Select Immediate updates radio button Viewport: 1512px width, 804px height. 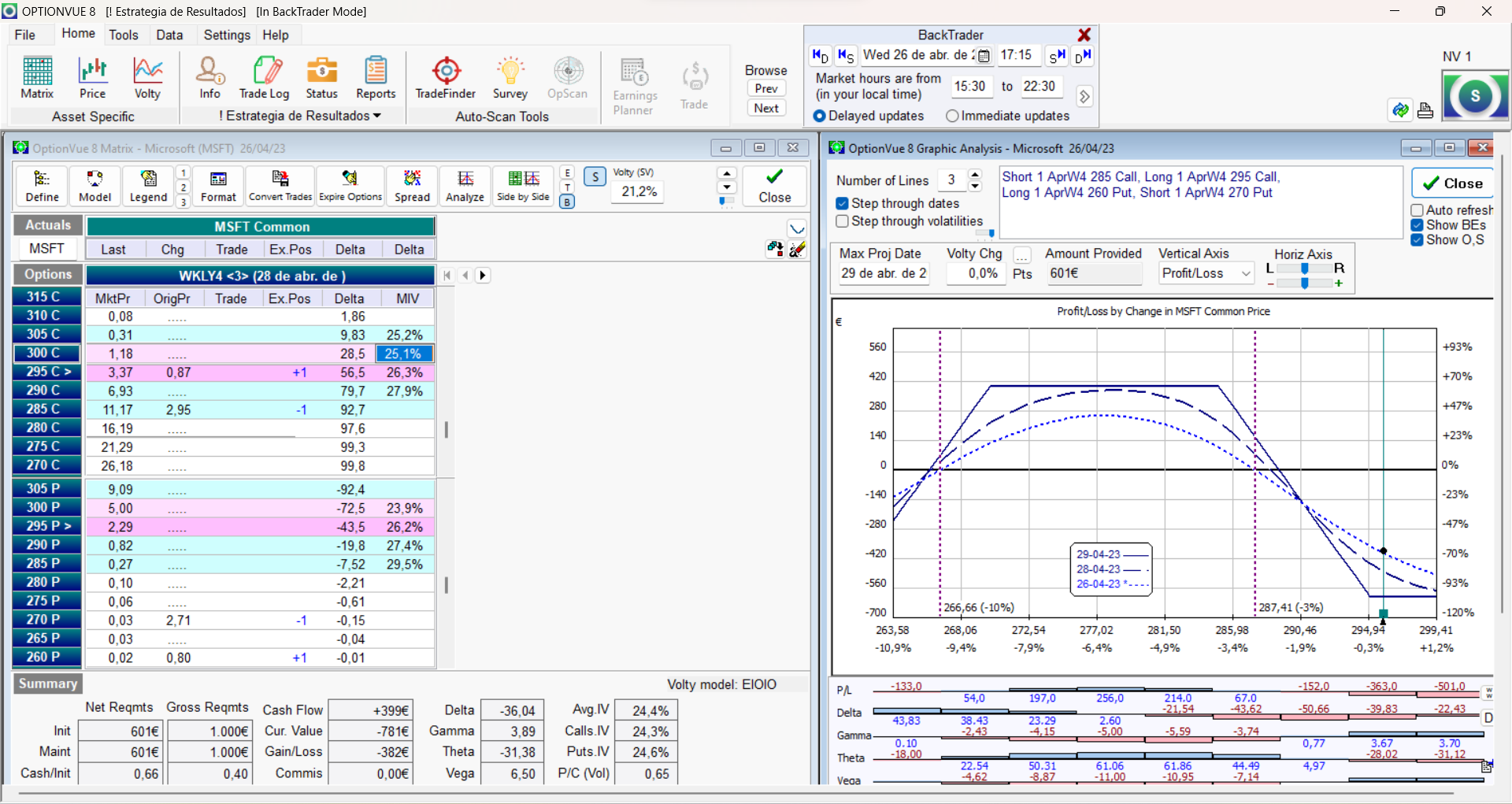point(953,116)
